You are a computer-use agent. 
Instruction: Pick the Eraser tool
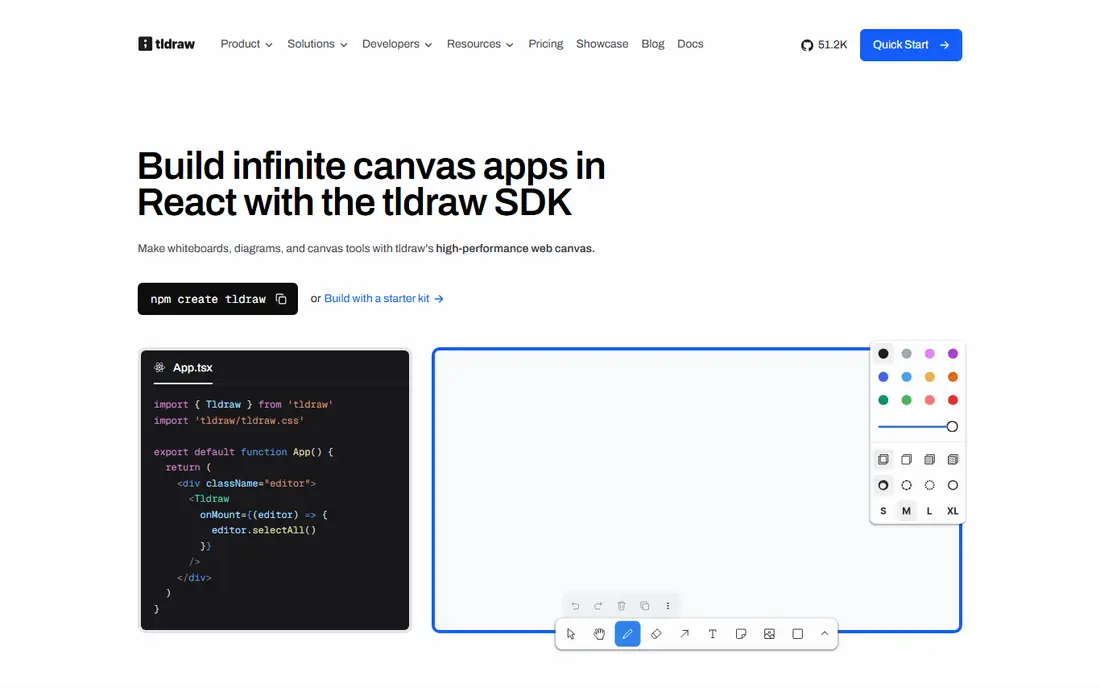click(656, 634)
